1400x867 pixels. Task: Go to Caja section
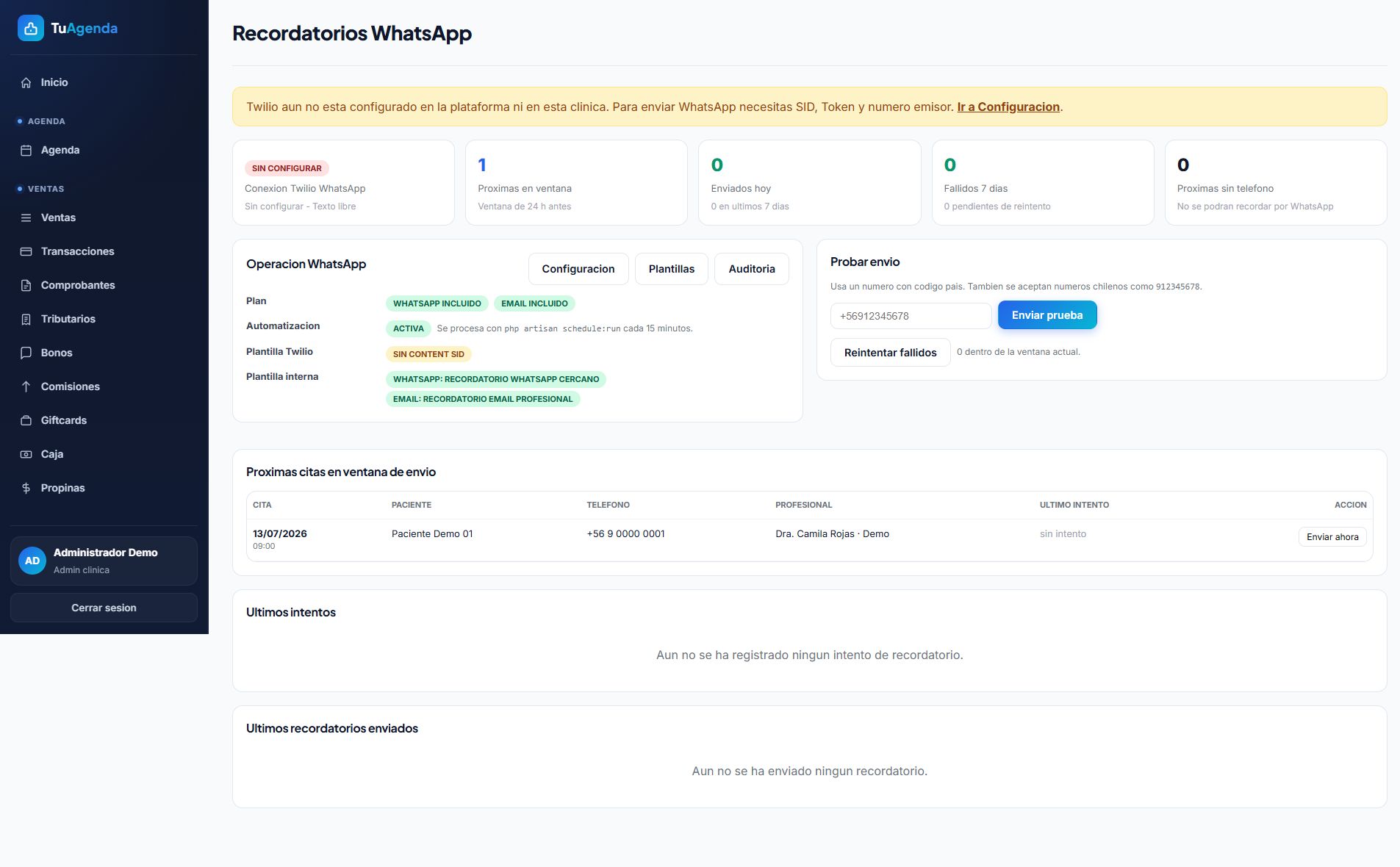point(104,454)
